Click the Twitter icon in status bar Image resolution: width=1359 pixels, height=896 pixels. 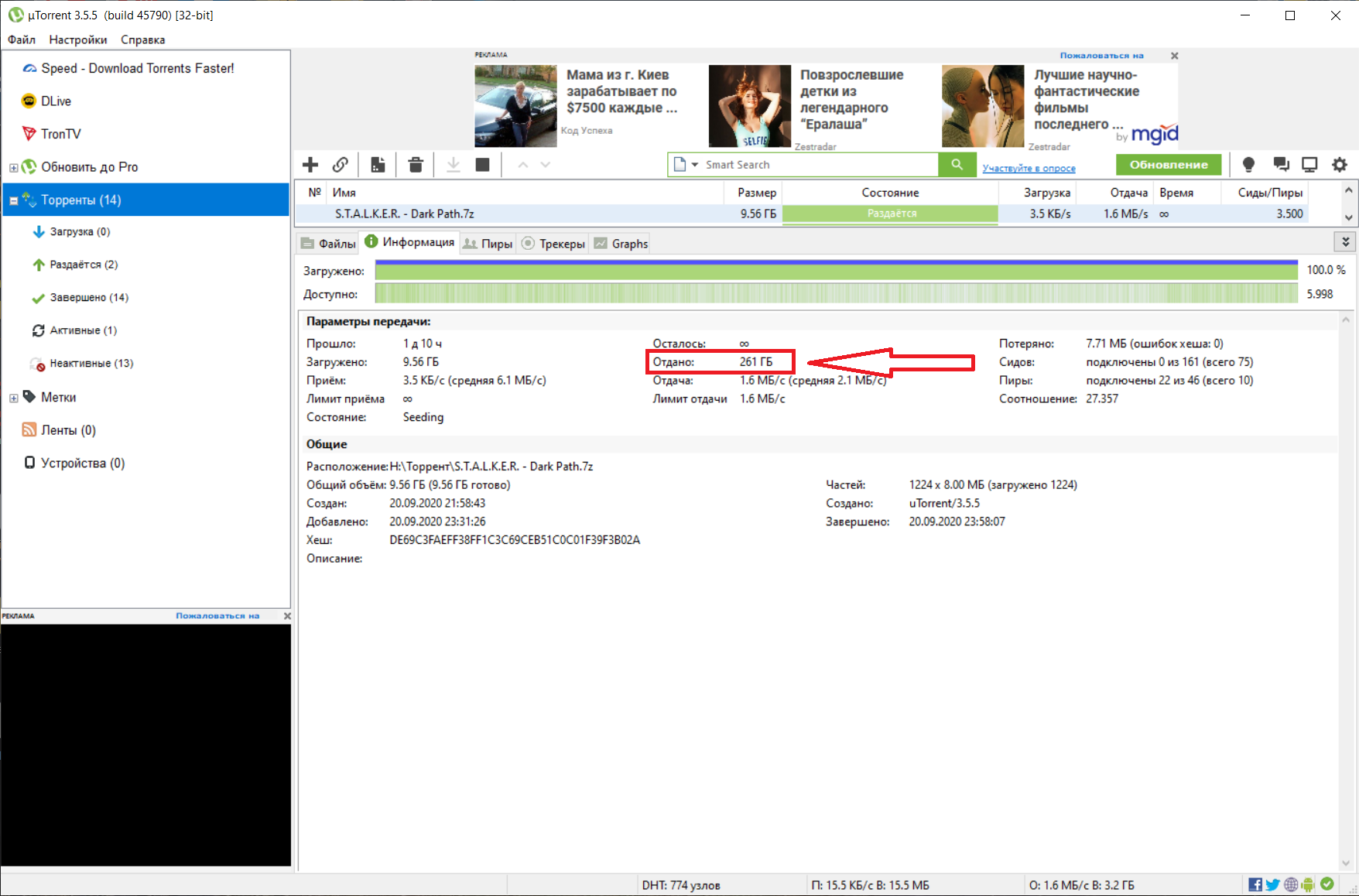[x=1273, y=884]
